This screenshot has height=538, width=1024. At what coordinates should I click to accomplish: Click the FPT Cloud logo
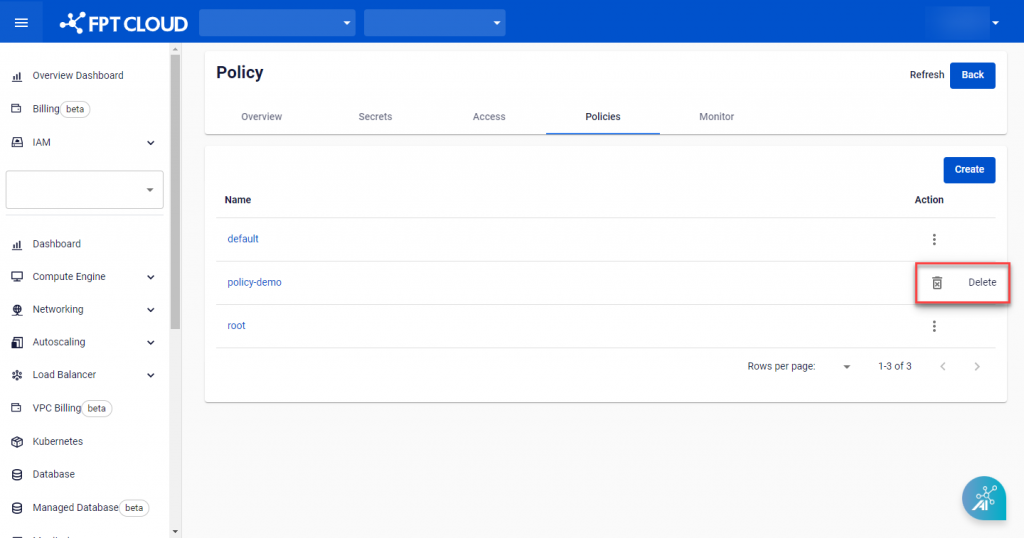click(123, 22)
